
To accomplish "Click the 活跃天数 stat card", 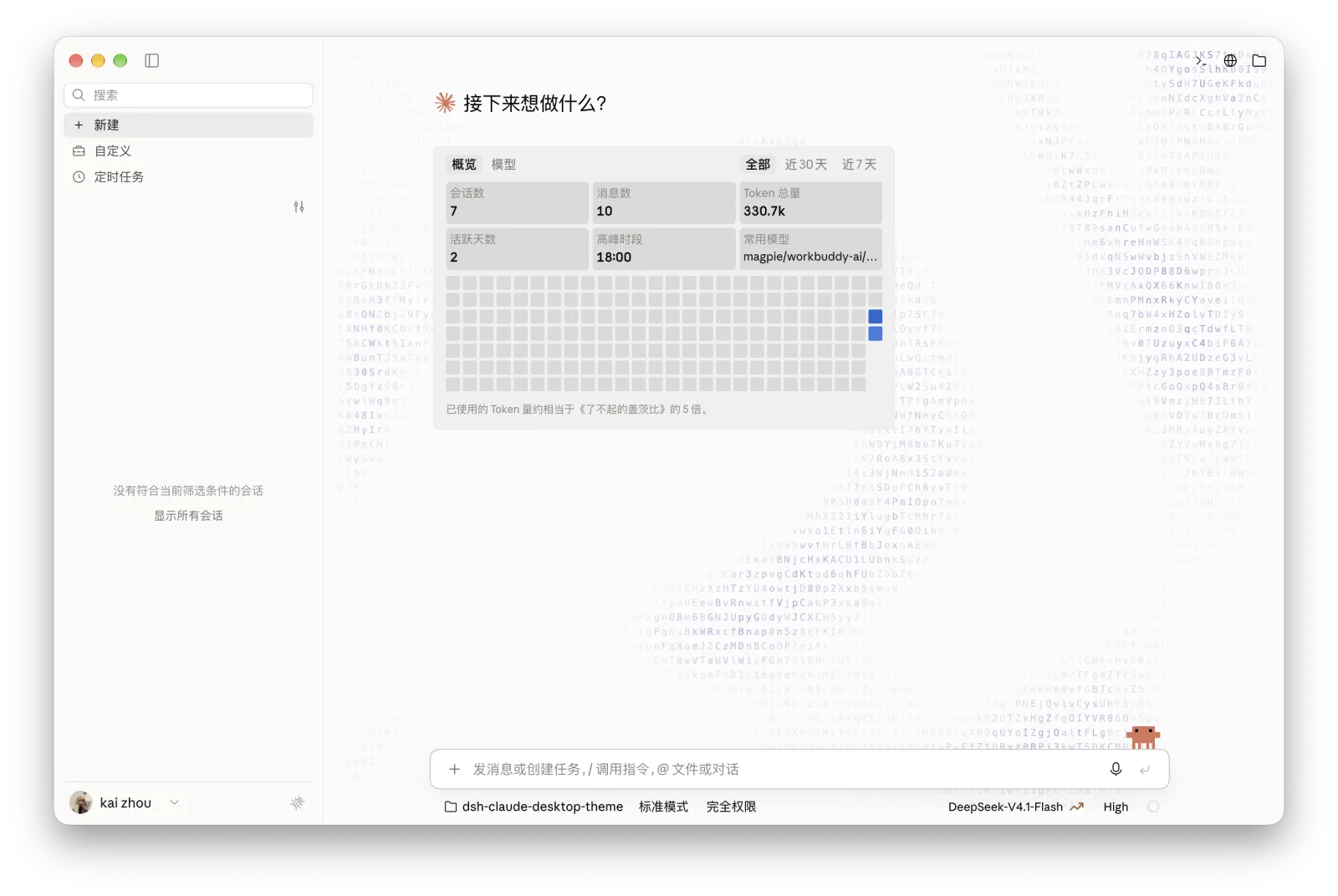I will [x=517, y=248].
